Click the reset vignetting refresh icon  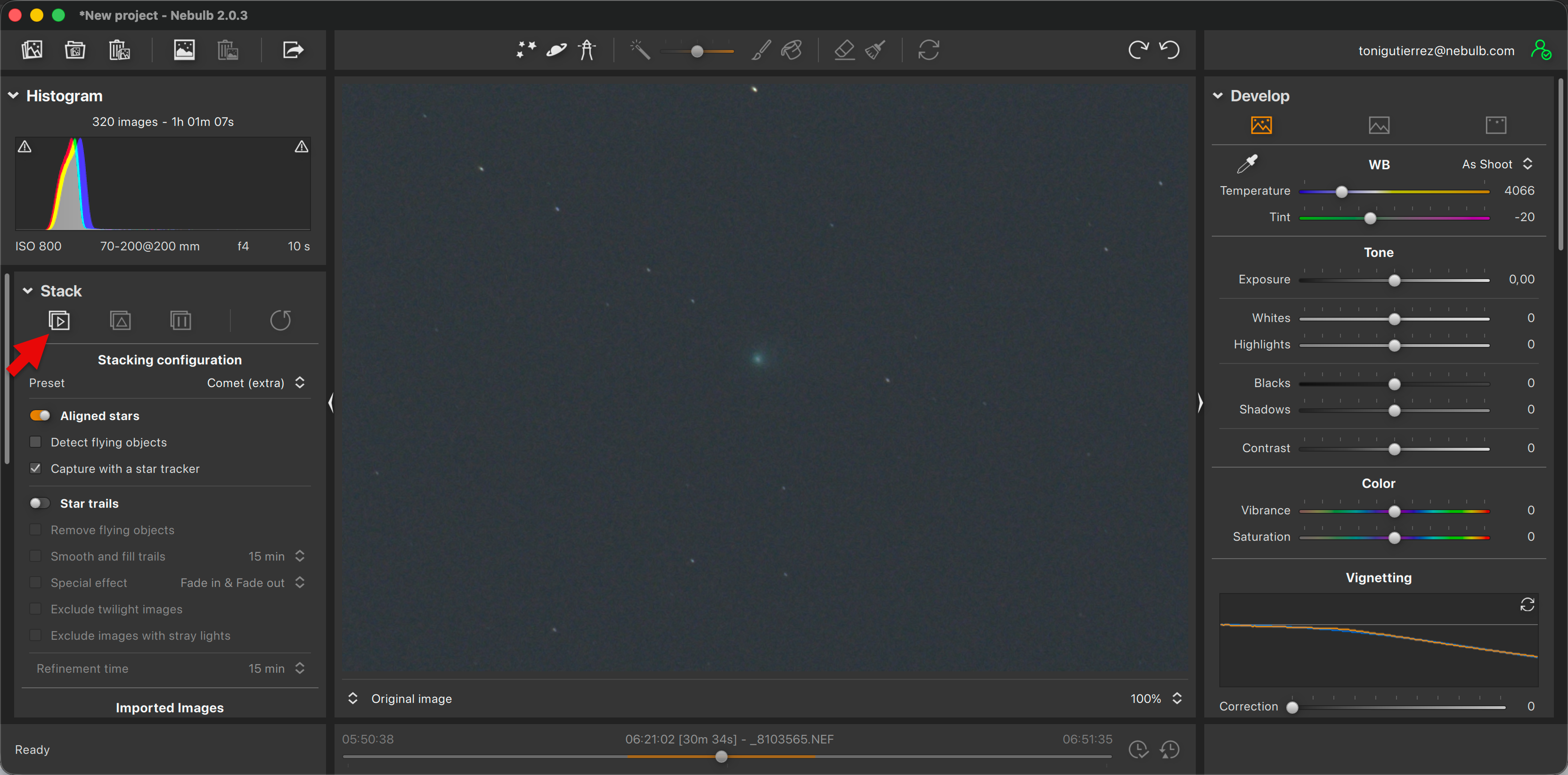click(x=1527, y=604)
